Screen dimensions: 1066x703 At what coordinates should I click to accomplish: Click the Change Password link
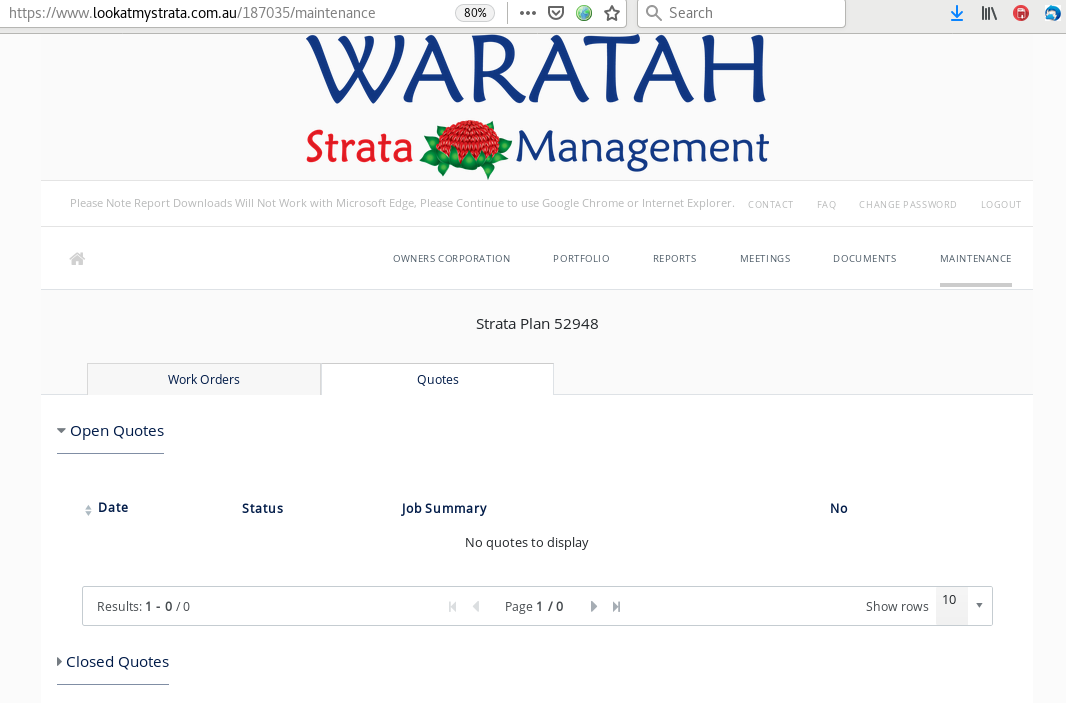click(908, 204)
